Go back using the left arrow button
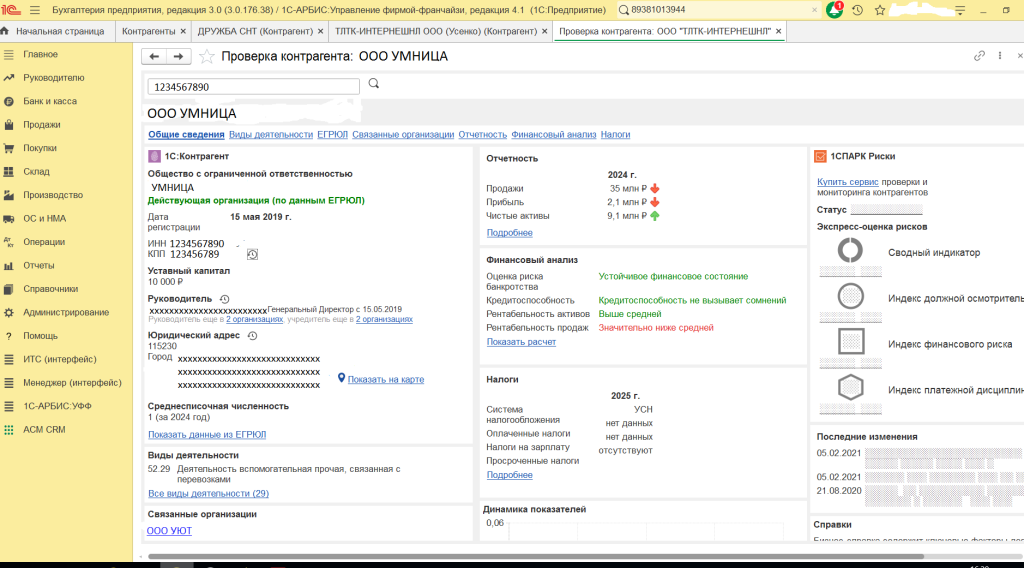Screen dimensions: 1024x568 coord(155,57)
